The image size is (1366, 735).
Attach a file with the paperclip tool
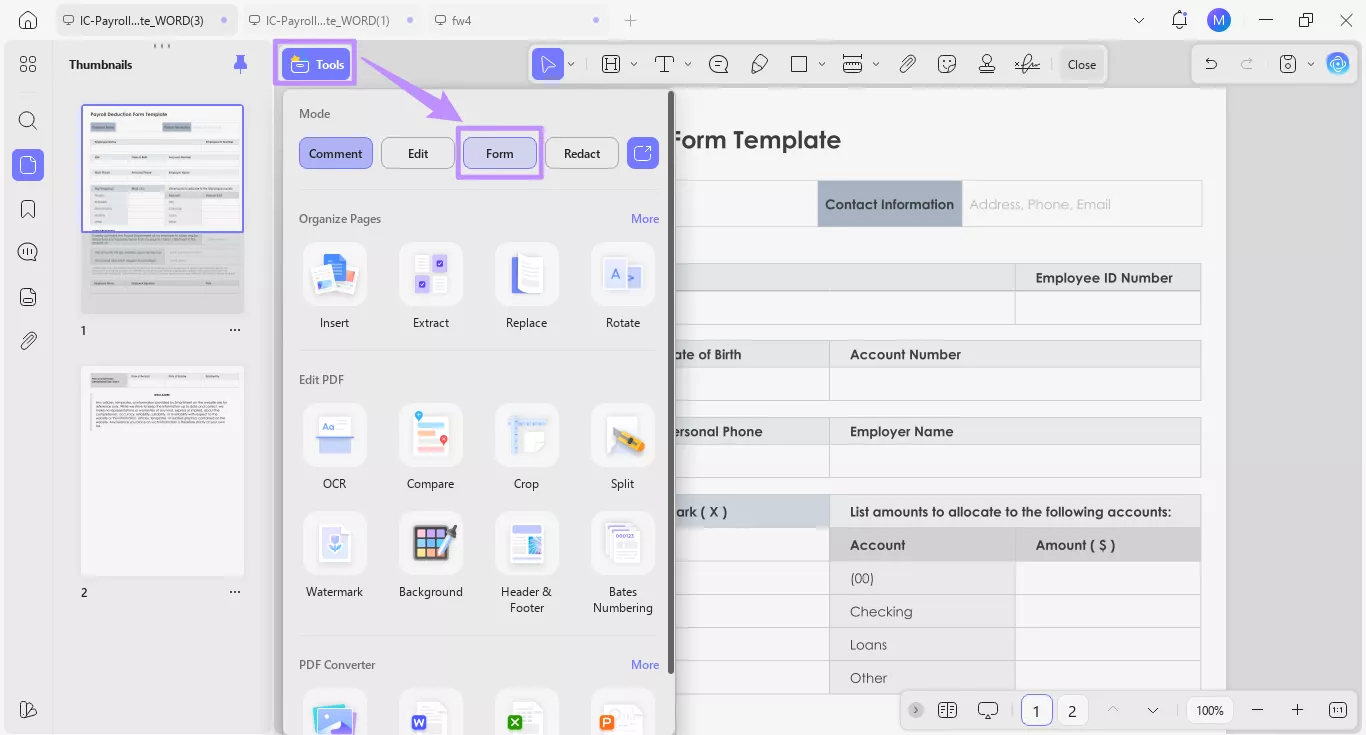908,63
